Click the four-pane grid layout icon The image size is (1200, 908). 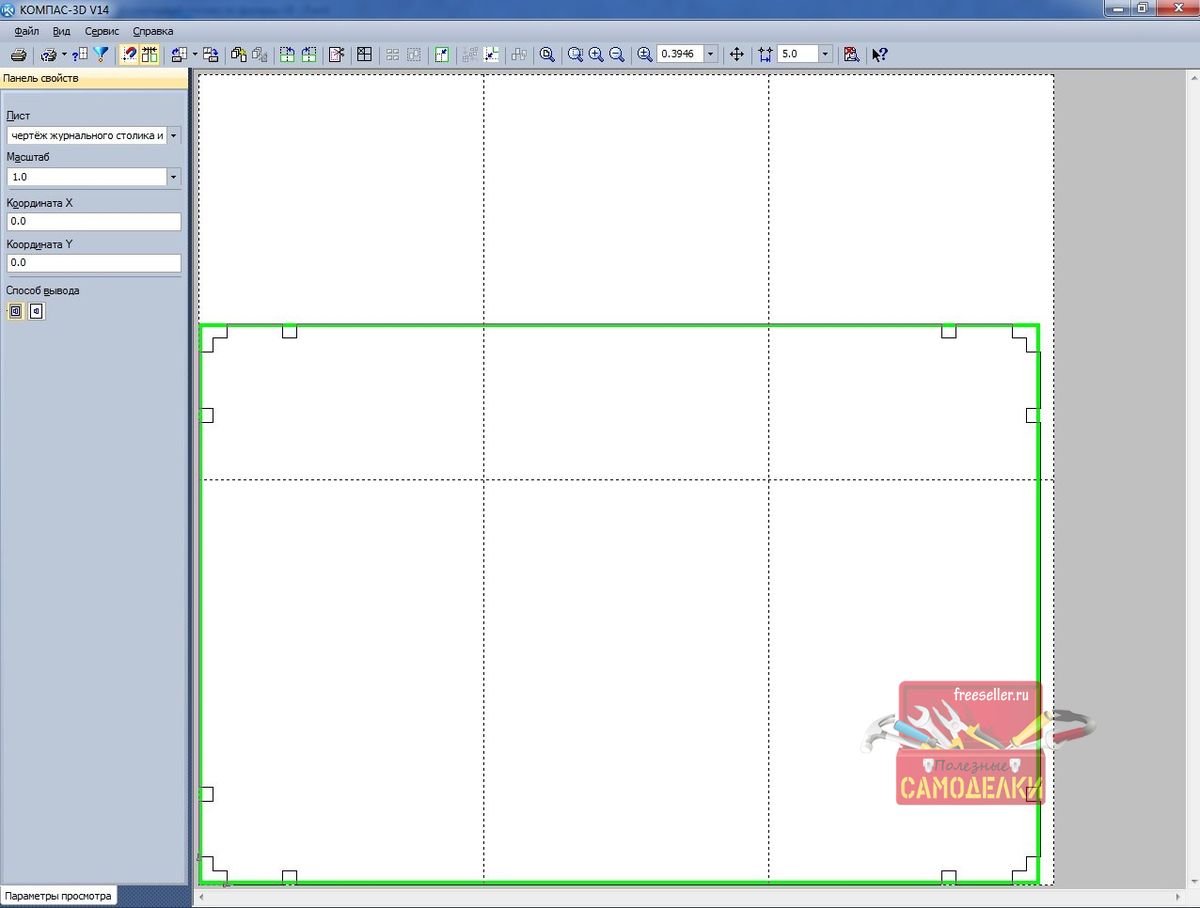pyautogui.click(x=365, y=55)
